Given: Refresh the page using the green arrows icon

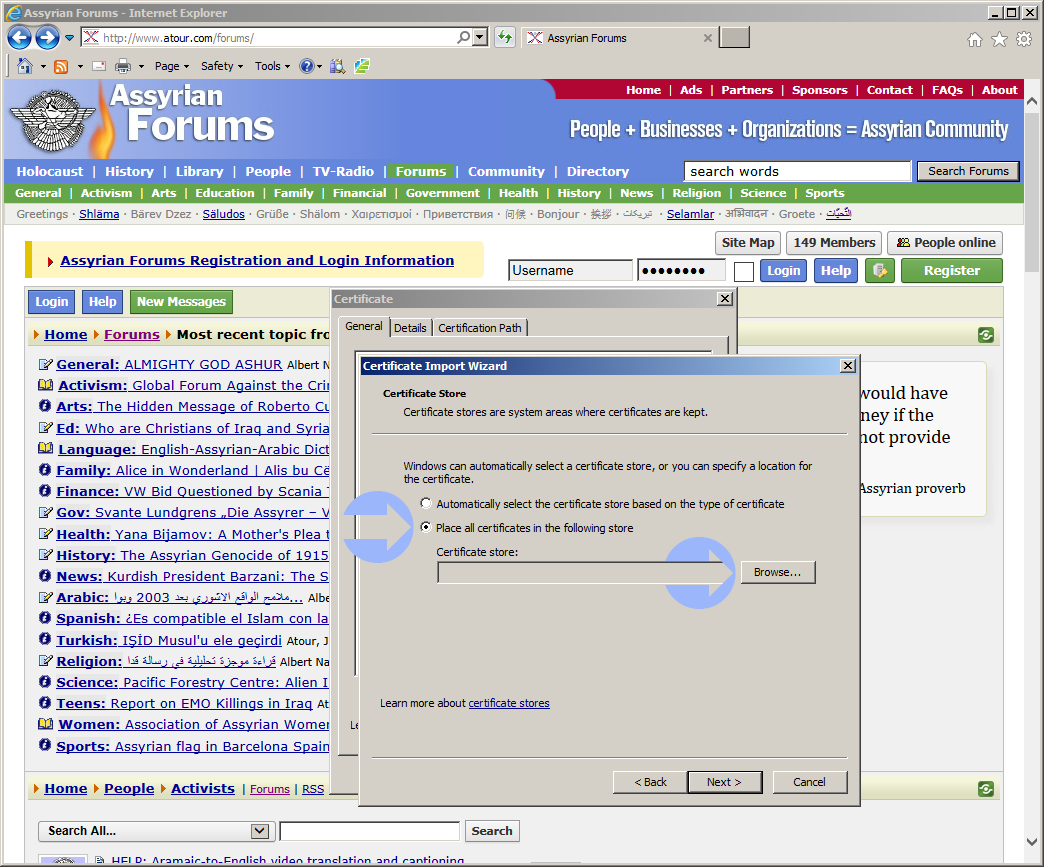Looking at the screenshot, I should (505, 38).
